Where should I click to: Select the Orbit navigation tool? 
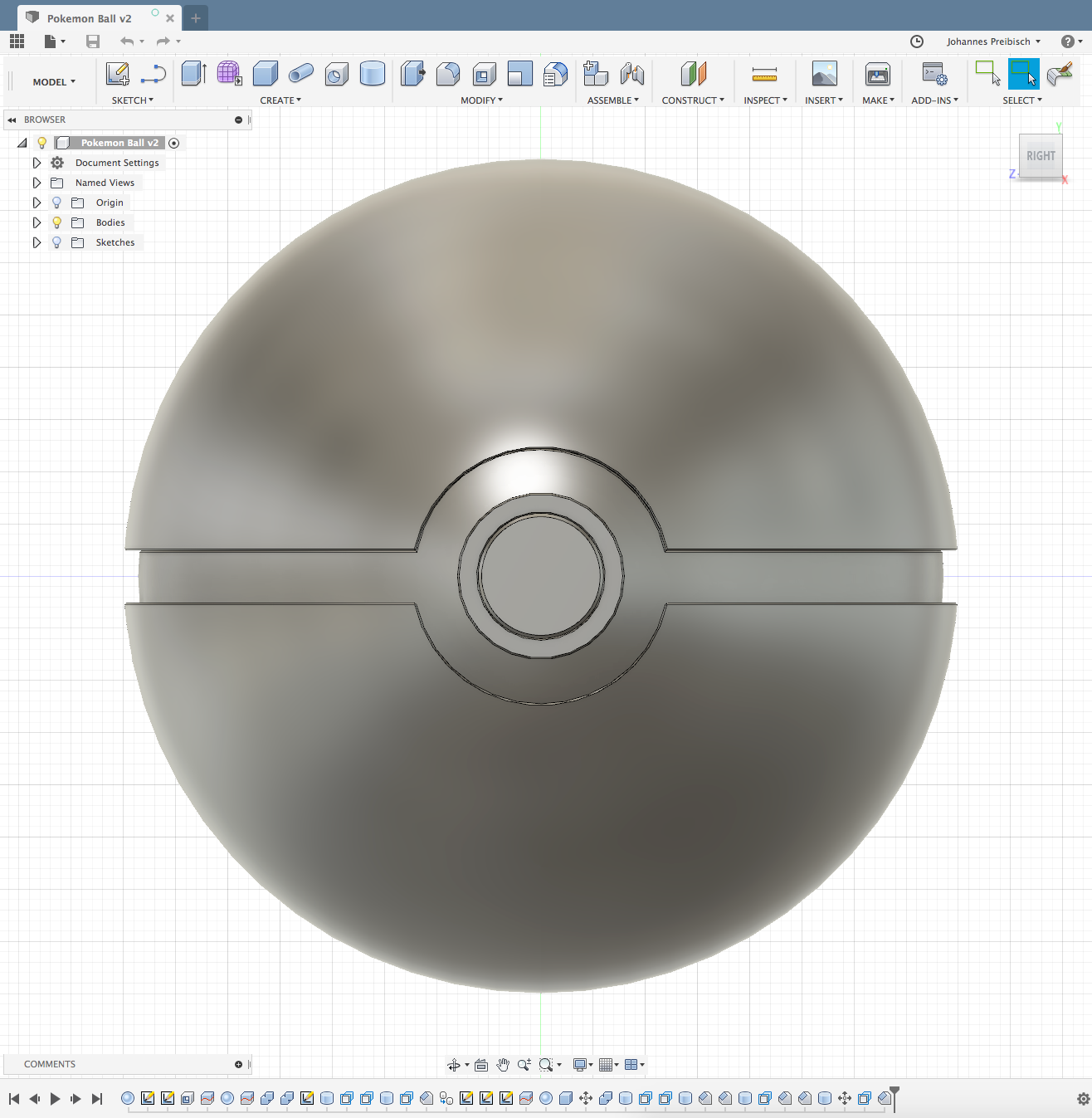pos(453,1065)
